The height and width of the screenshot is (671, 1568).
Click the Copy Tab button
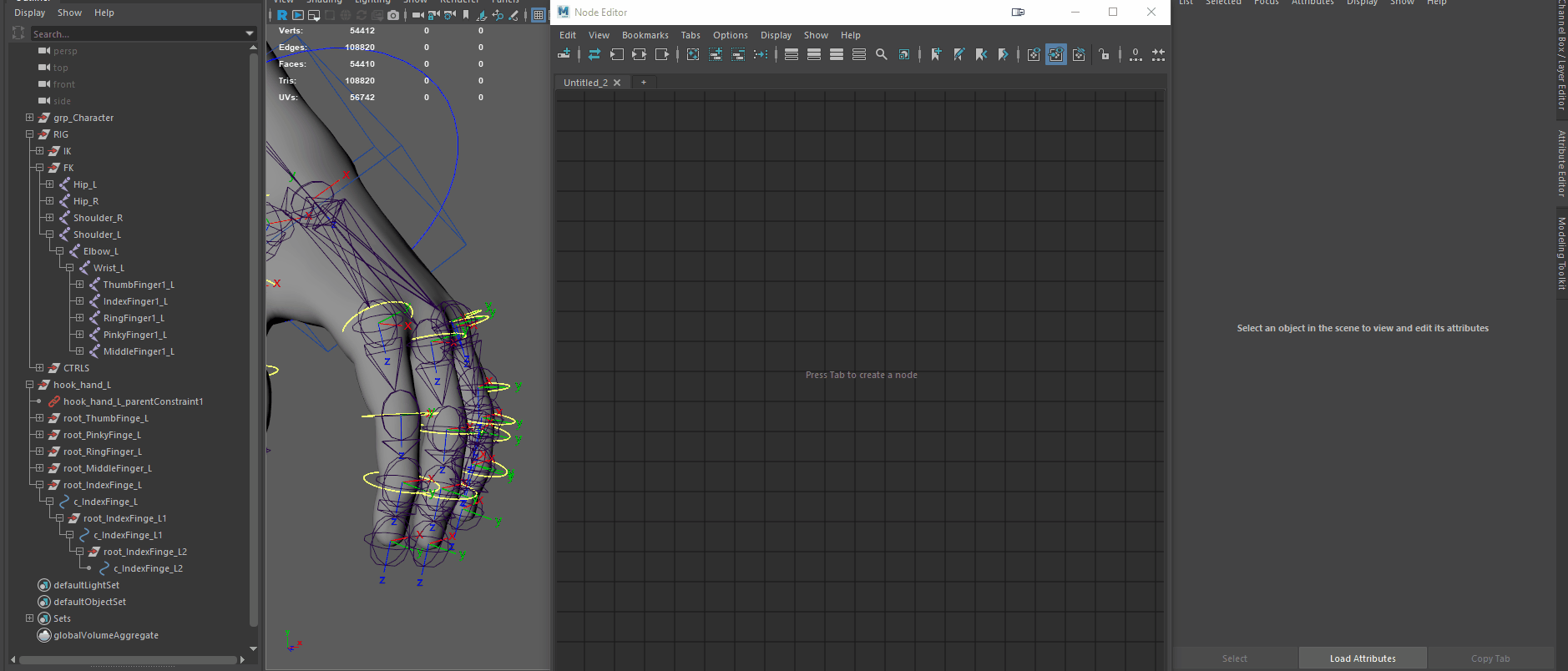[1490, 658]
